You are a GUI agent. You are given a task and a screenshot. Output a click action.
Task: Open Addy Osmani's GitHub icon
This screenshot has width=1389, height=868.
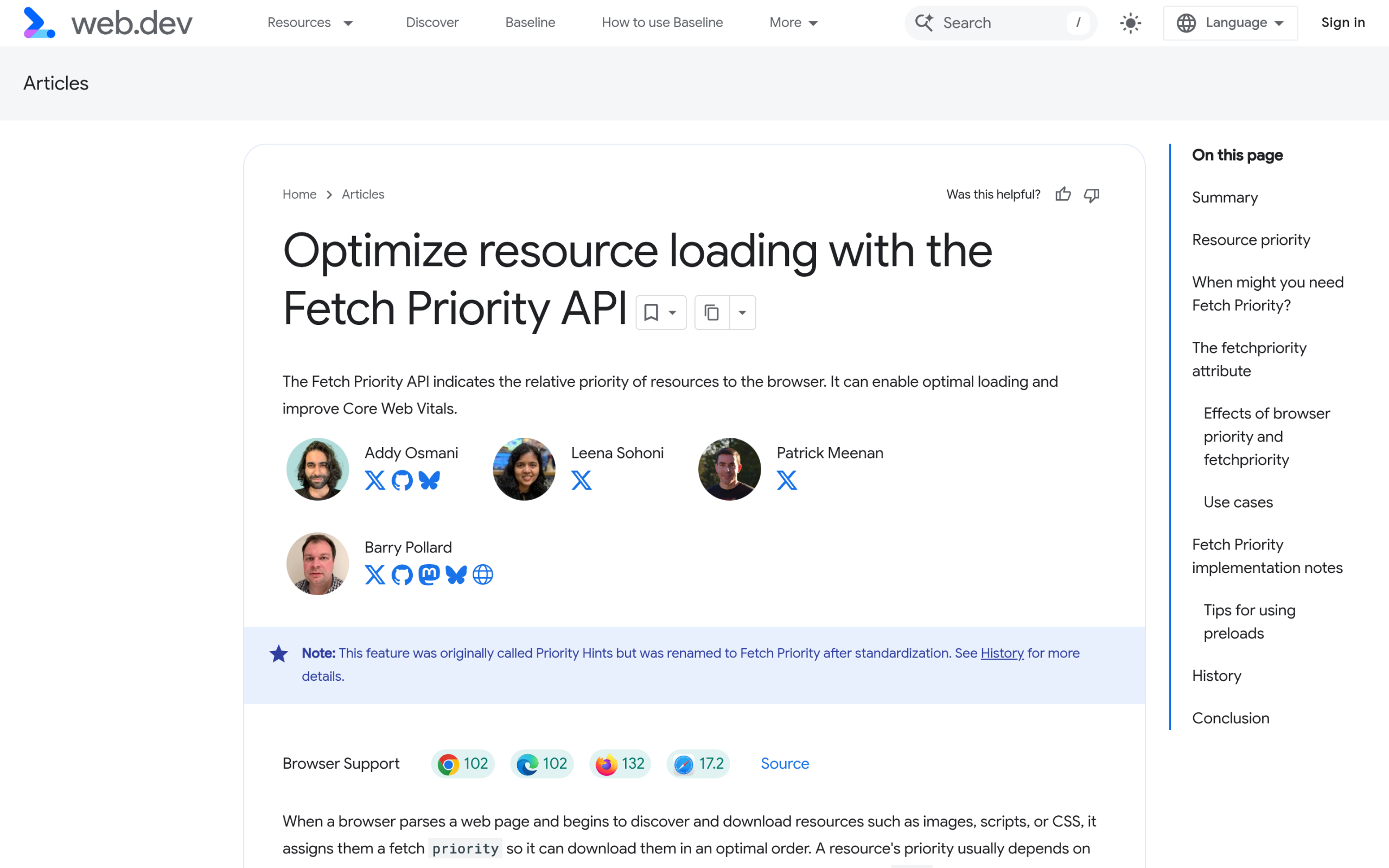click(402, 480)
